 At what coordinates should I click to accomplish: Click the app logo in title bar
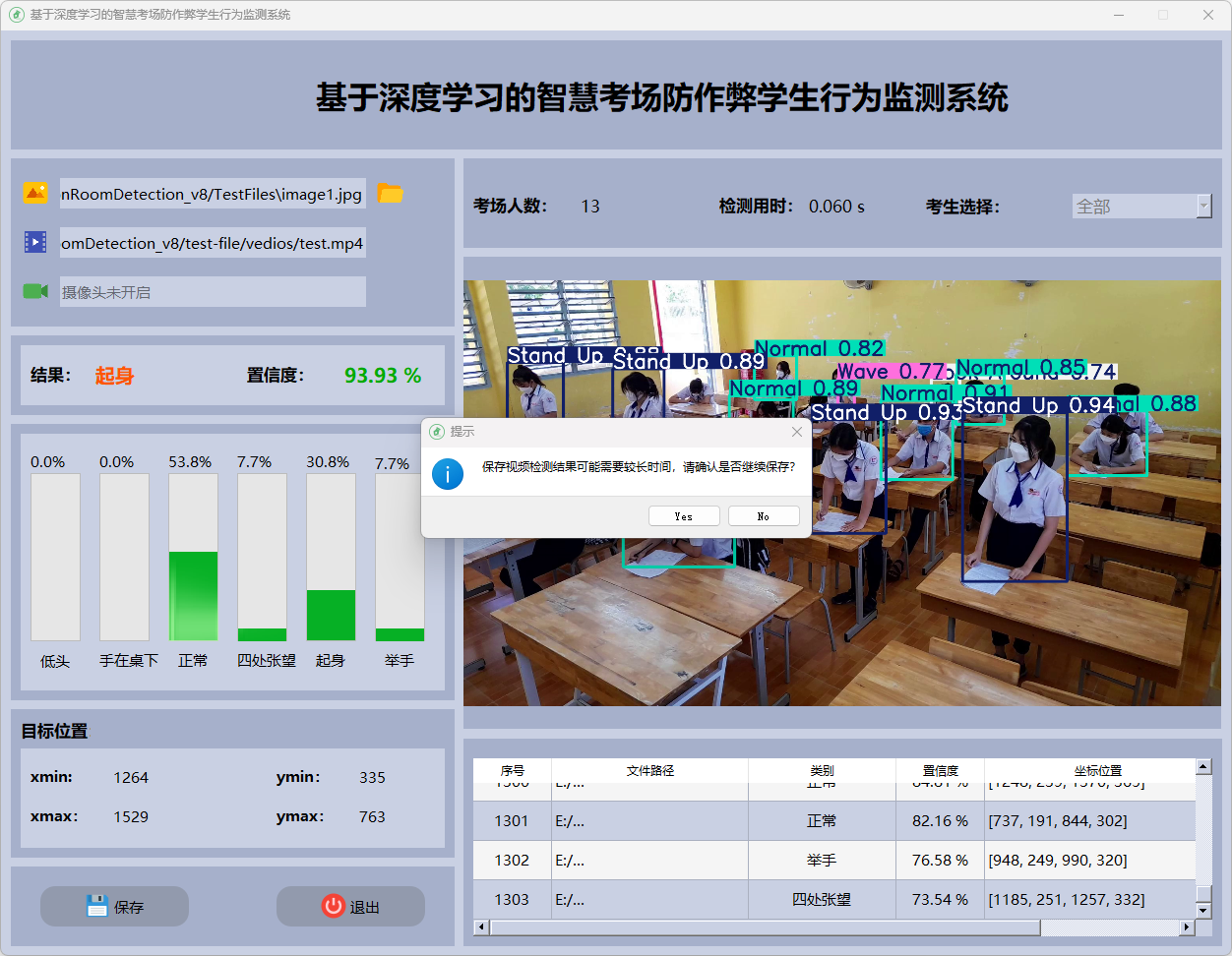(16, 15)
